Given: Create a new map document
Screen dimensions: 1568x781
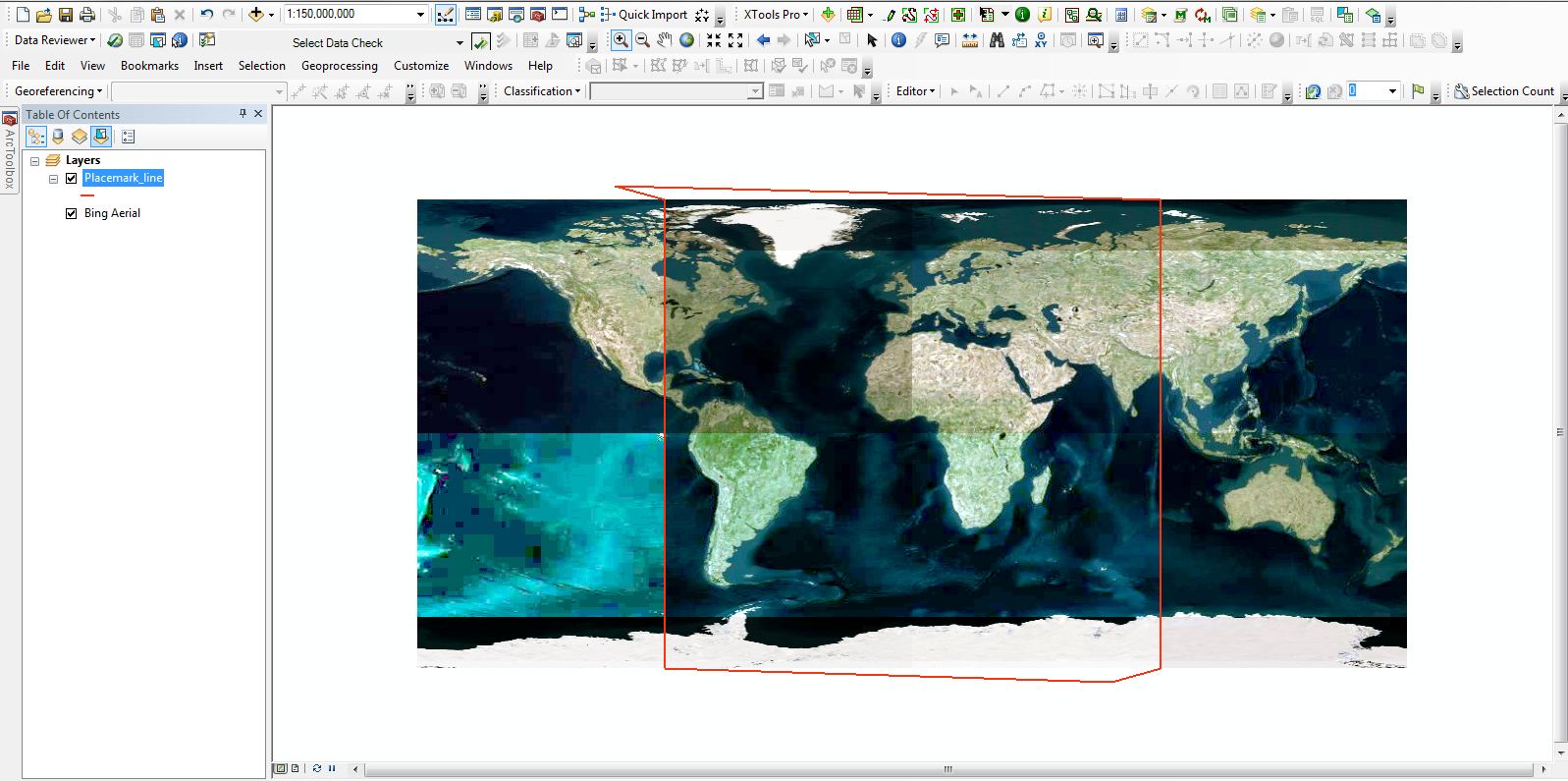Looking at the screenshot, I should [x=23, y=15].
